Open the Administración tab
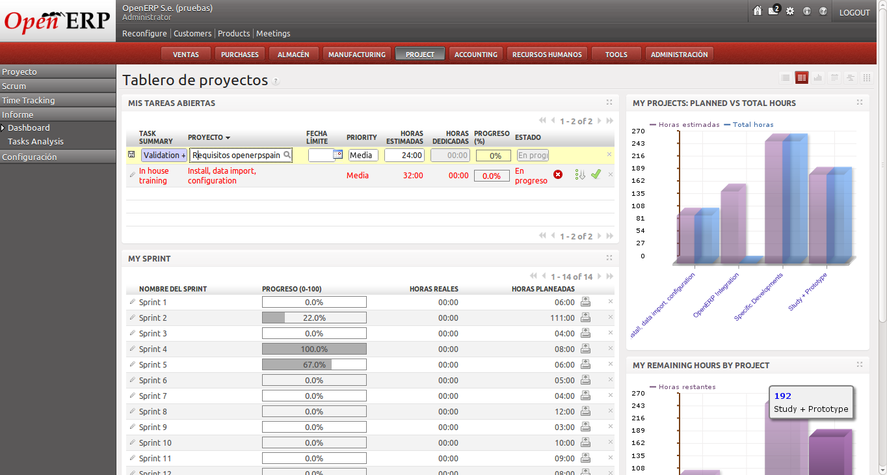This screenshot has width=887, height=475. (679, 54)
